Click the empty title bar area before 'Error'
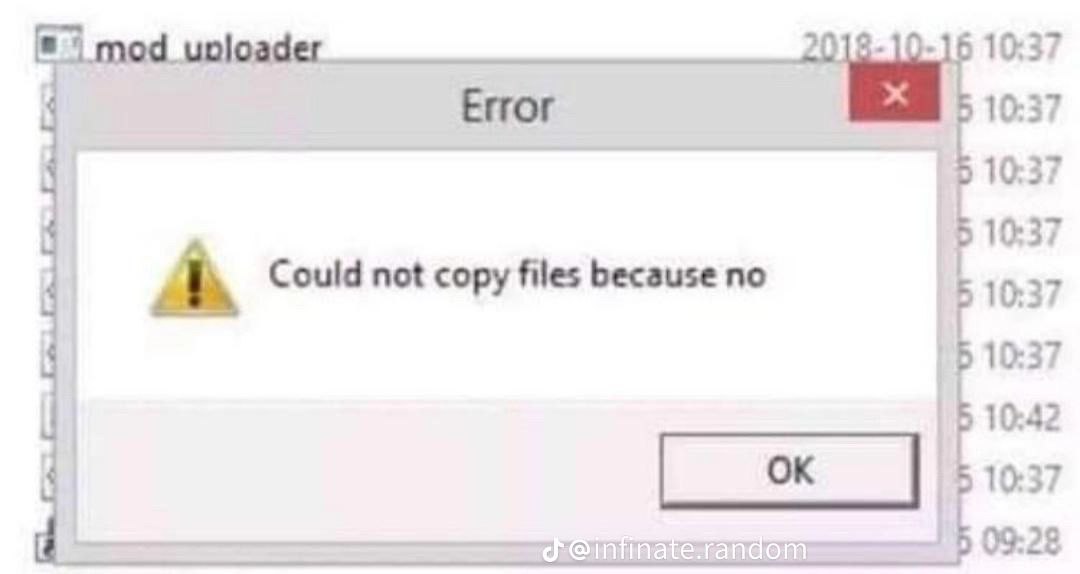 (x=262, y=107)
